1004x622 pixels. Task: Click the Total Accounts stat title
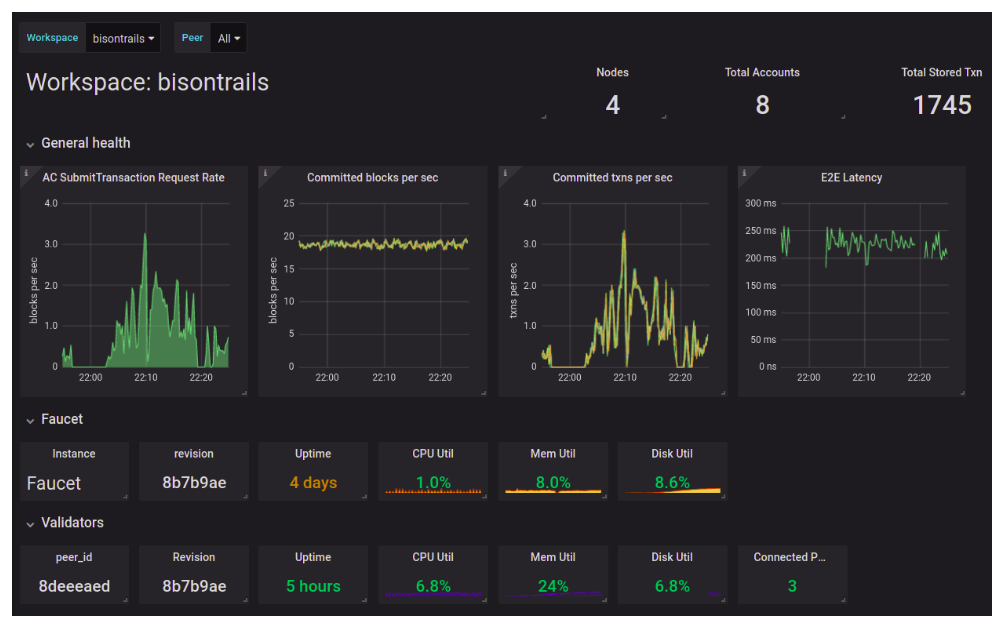762,72
